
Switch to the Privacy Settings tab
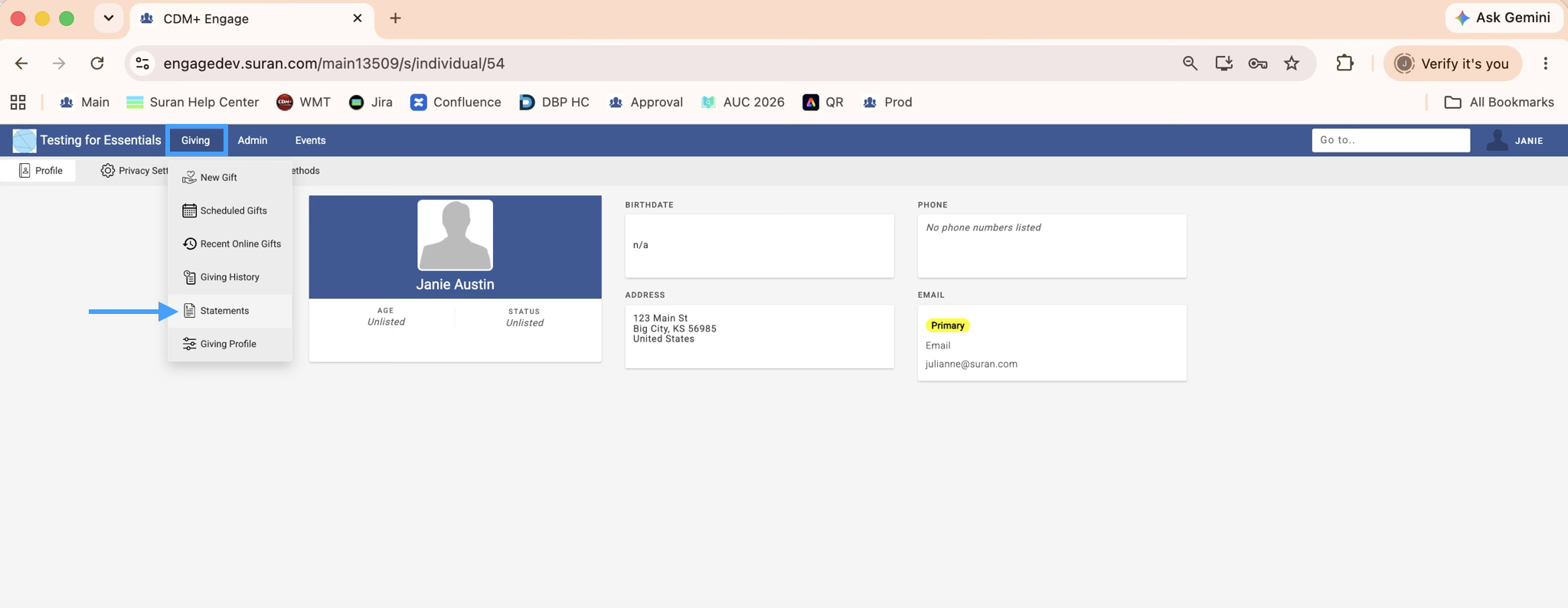click(x=134, y=171)
